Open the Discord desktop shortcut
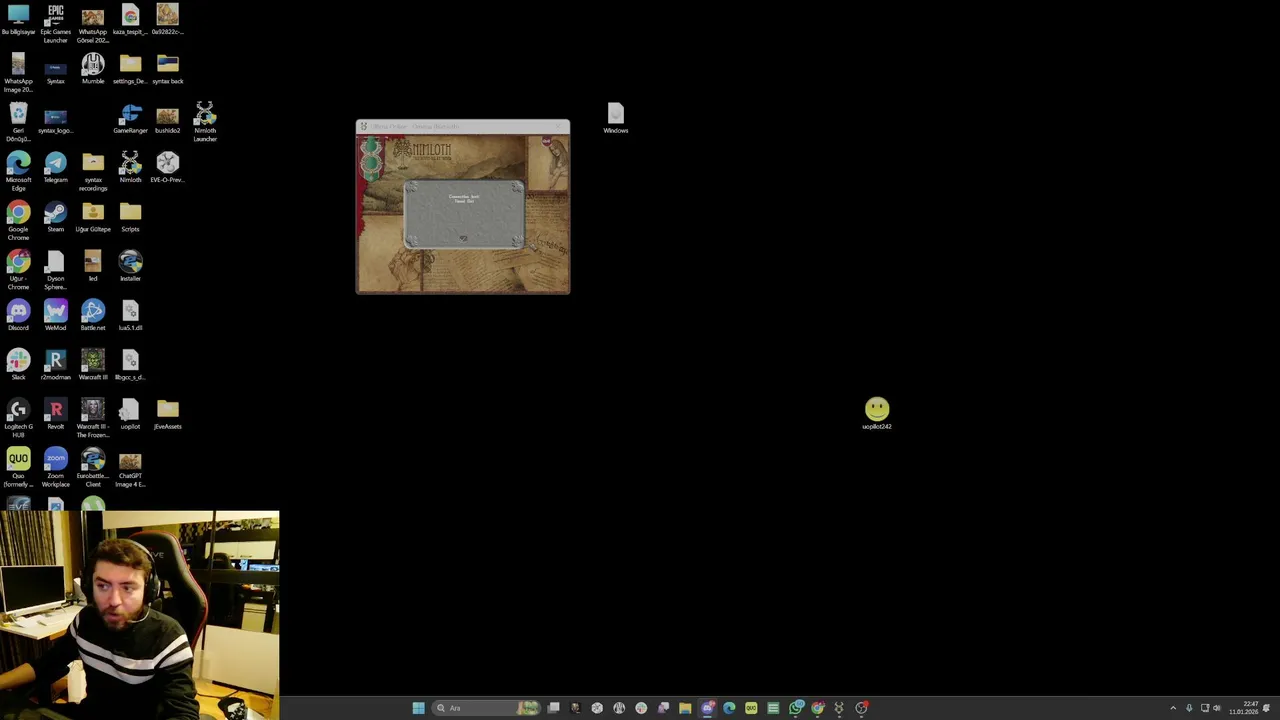The height and width of the screenshot is (720, 1280). (x=18, y=316)
